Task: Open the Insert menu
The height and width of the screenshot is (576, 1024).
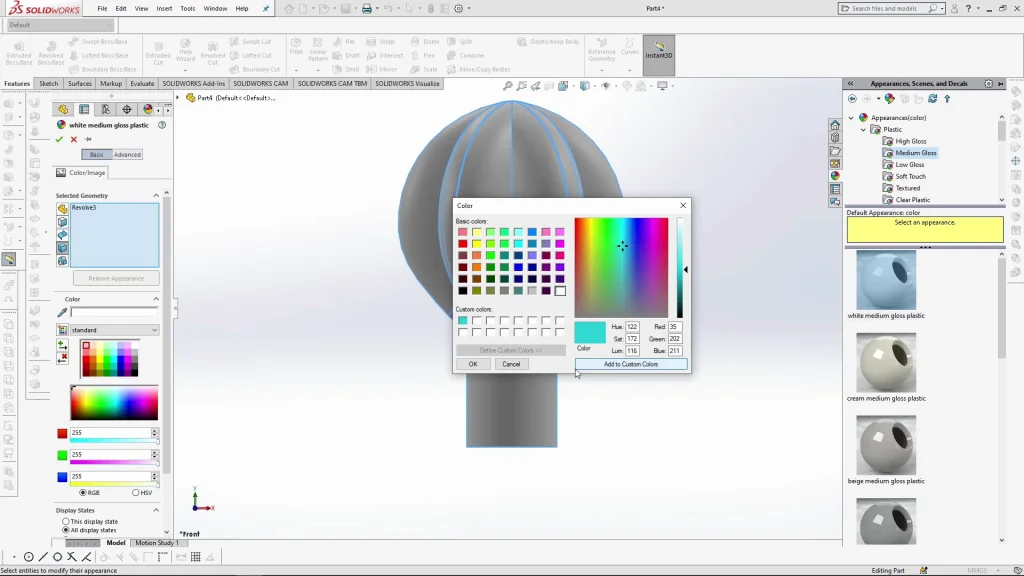Action: pyautogui.click(x=164, y=8)
